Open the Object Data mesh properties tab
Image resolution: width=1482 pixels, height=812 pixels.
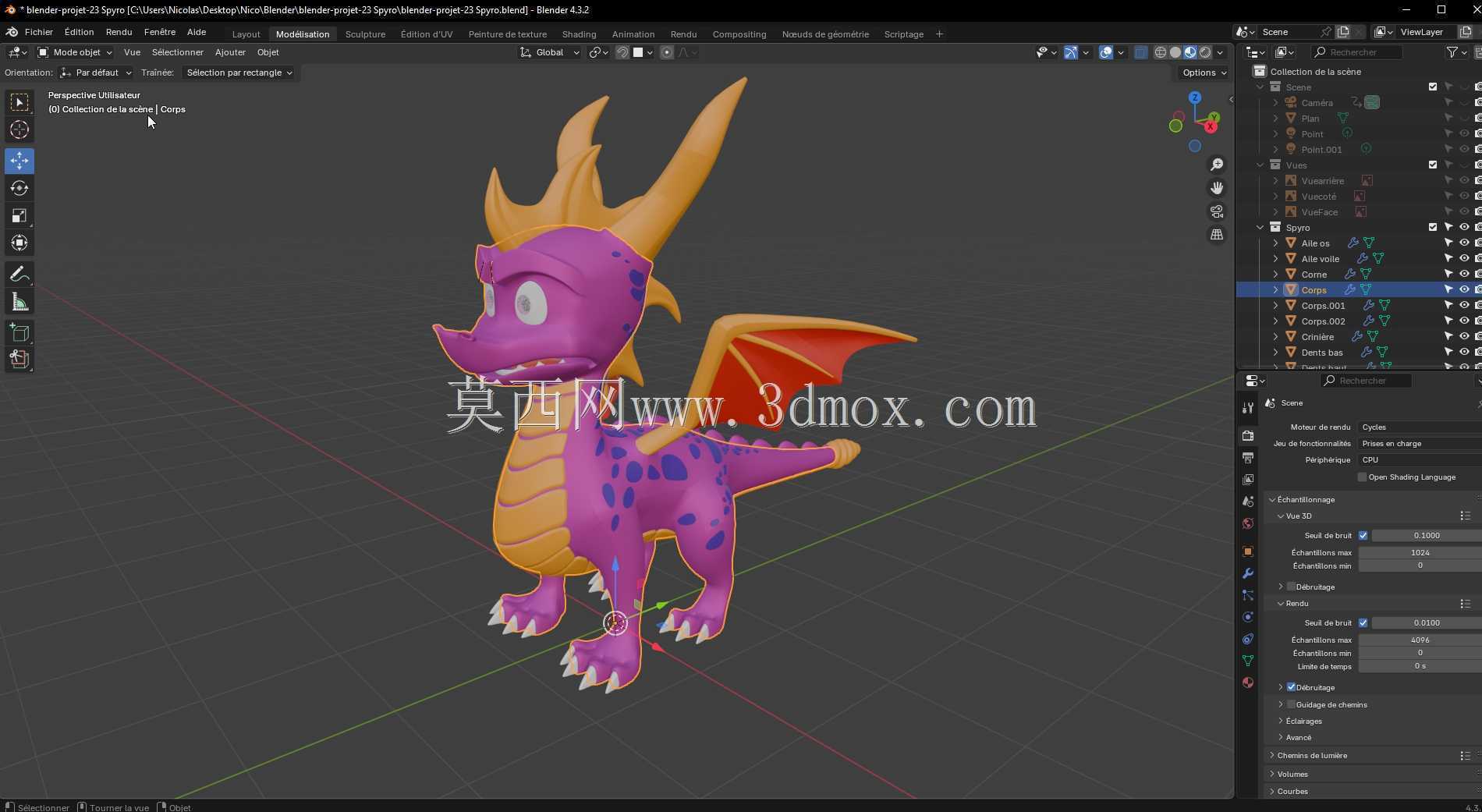(x=1248, y=661)
